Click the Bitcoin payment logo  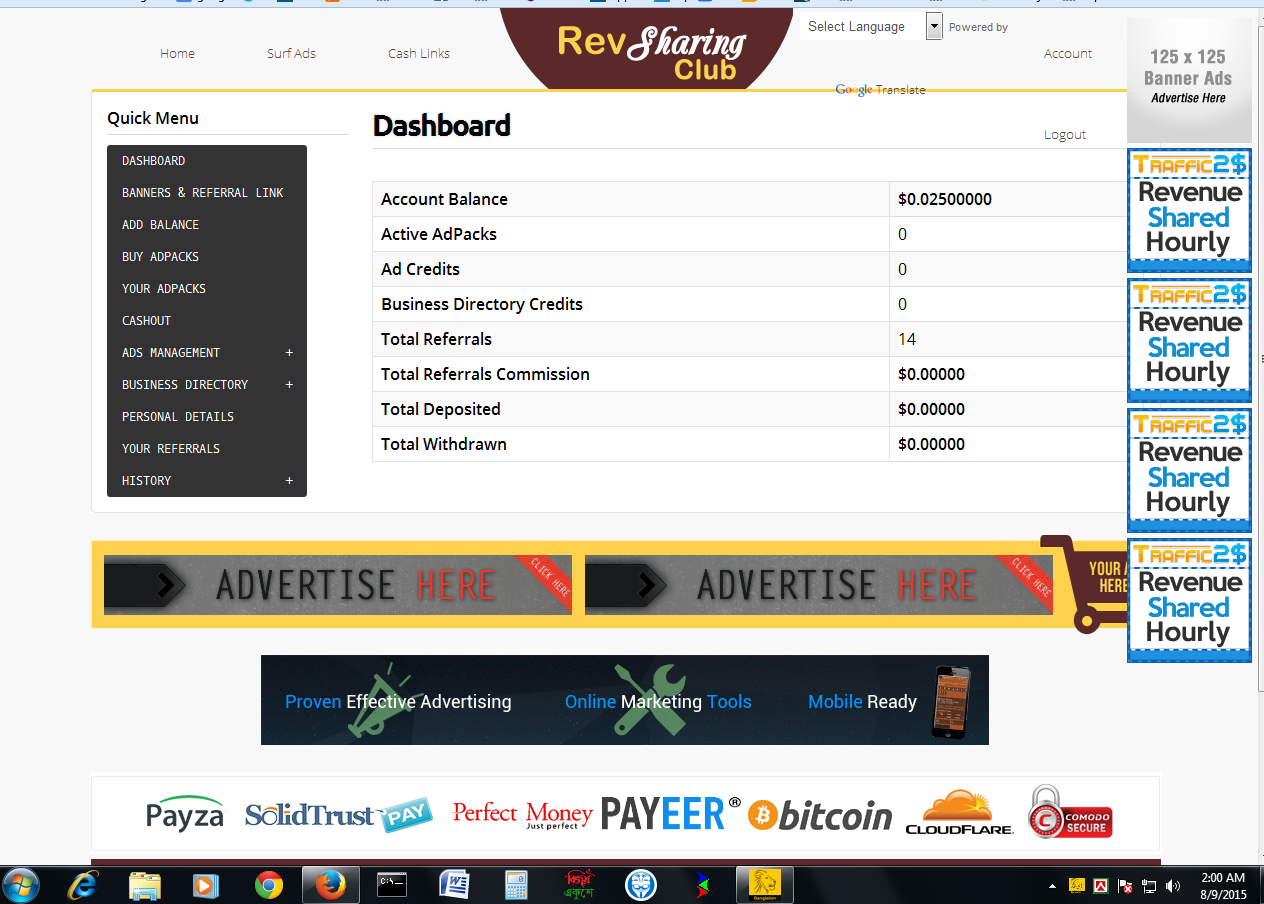point(820,815)
